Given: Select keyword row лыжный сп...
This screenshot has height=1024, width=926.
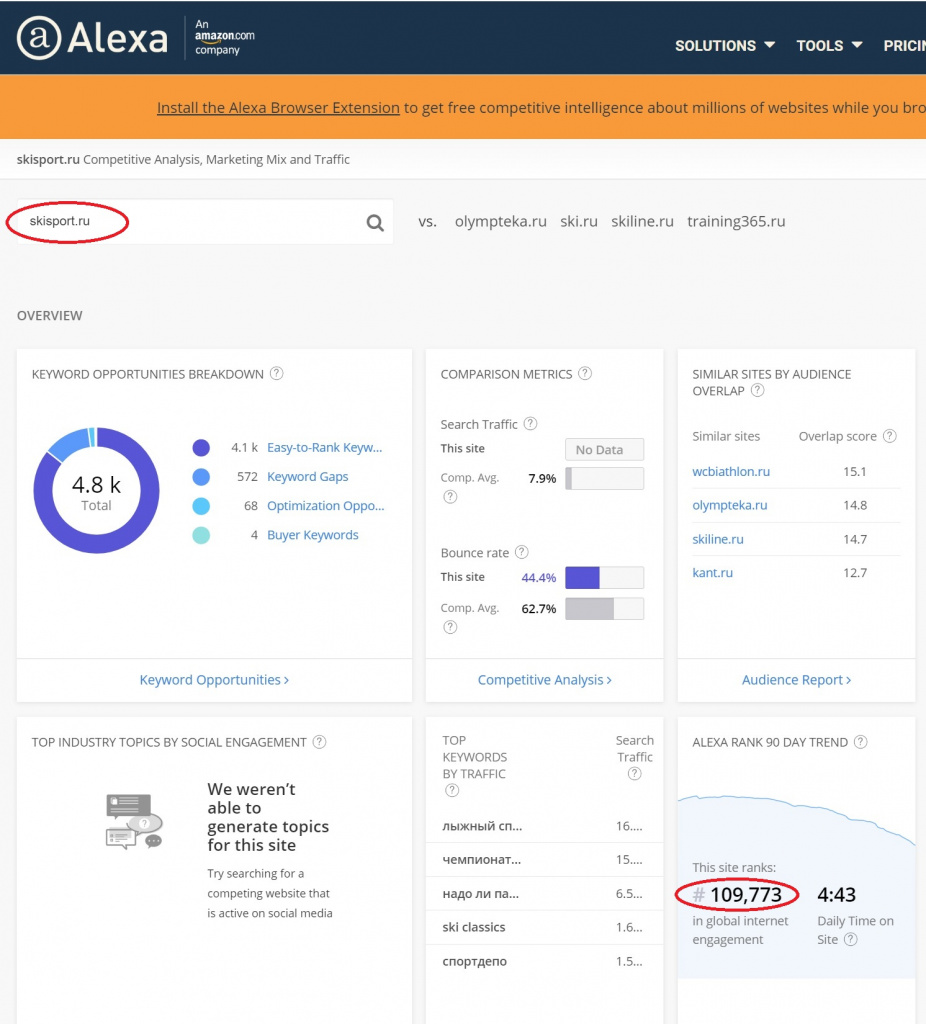Looking at the screenshot, I should [x=544, y=826].
